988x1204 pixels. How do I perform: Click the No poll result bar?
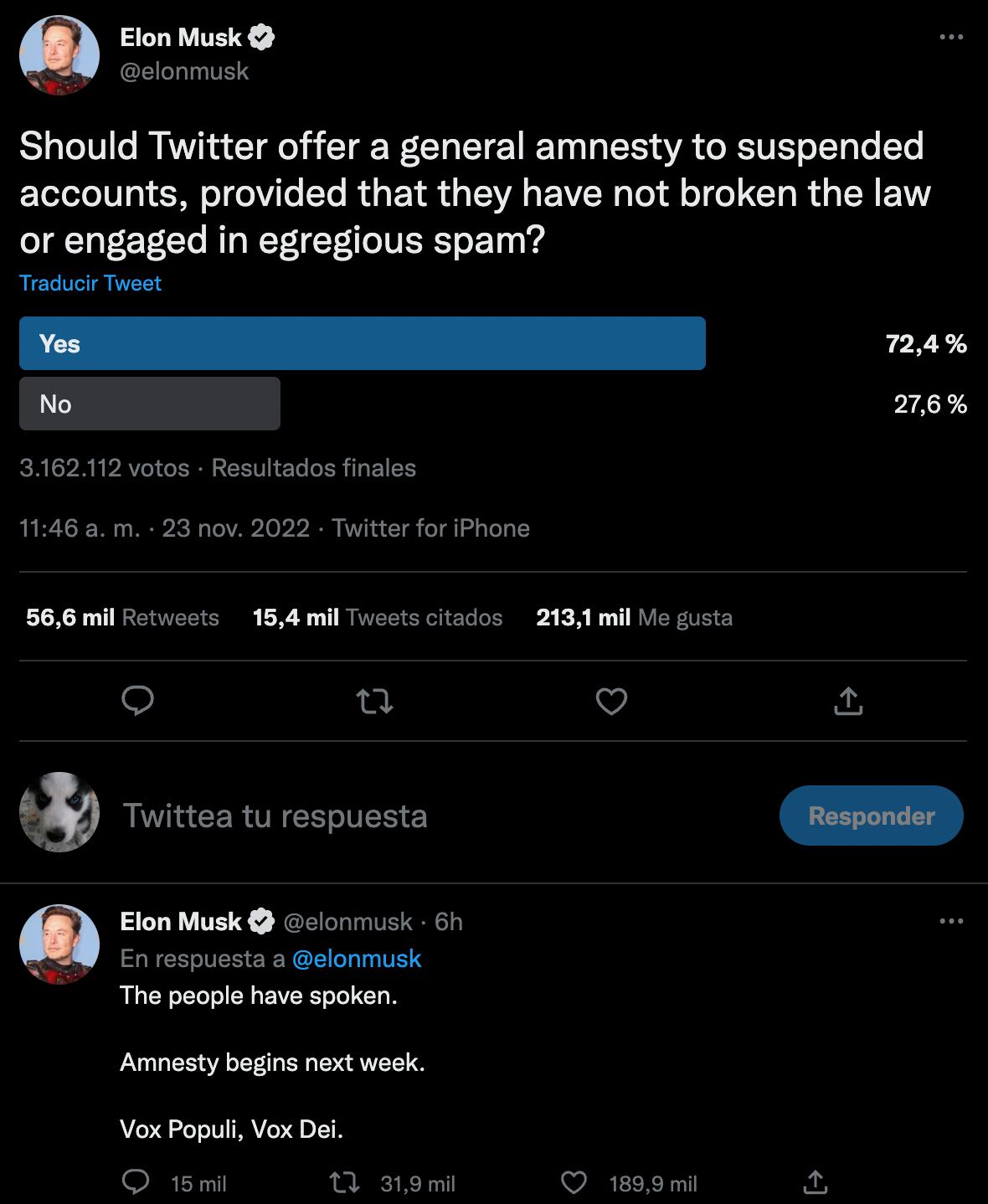(149, 404)
